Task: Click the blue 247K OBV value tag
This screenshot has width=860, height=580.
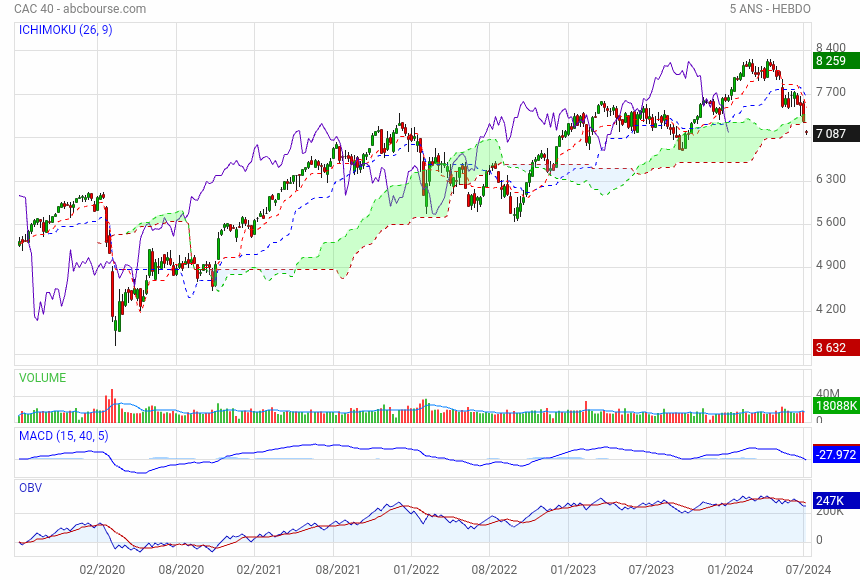Action: 833,499
